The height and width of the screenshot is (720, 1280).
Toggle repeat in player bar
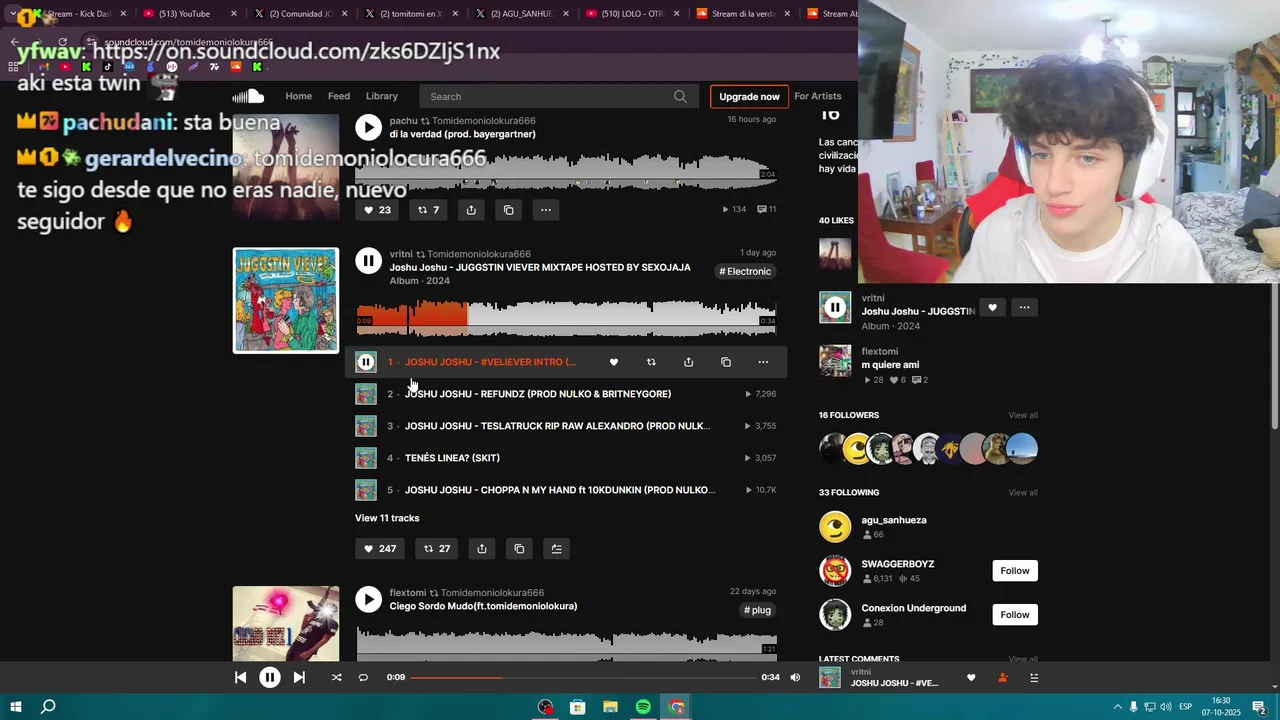363,677
